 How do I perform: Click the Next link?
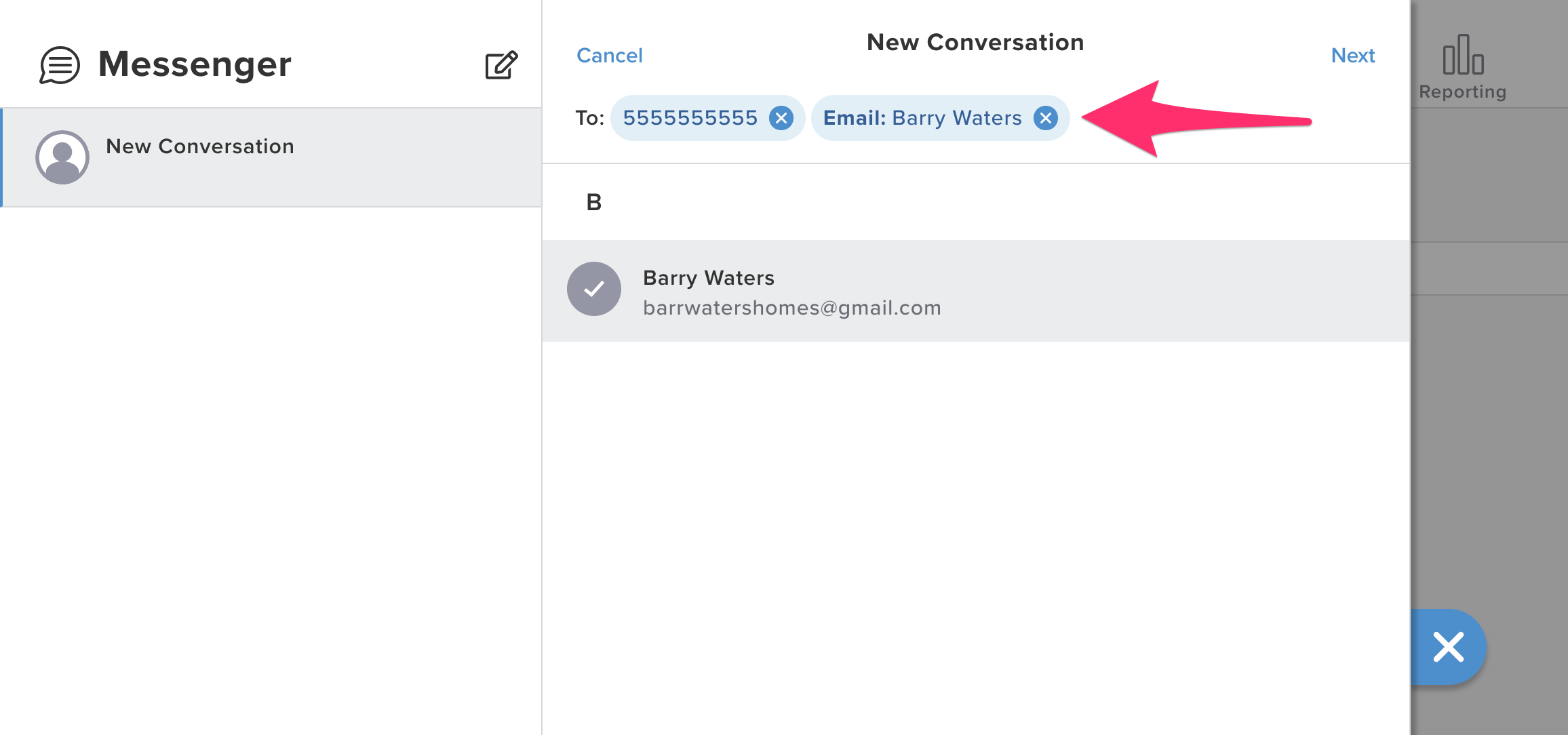tap(1352, 56)
